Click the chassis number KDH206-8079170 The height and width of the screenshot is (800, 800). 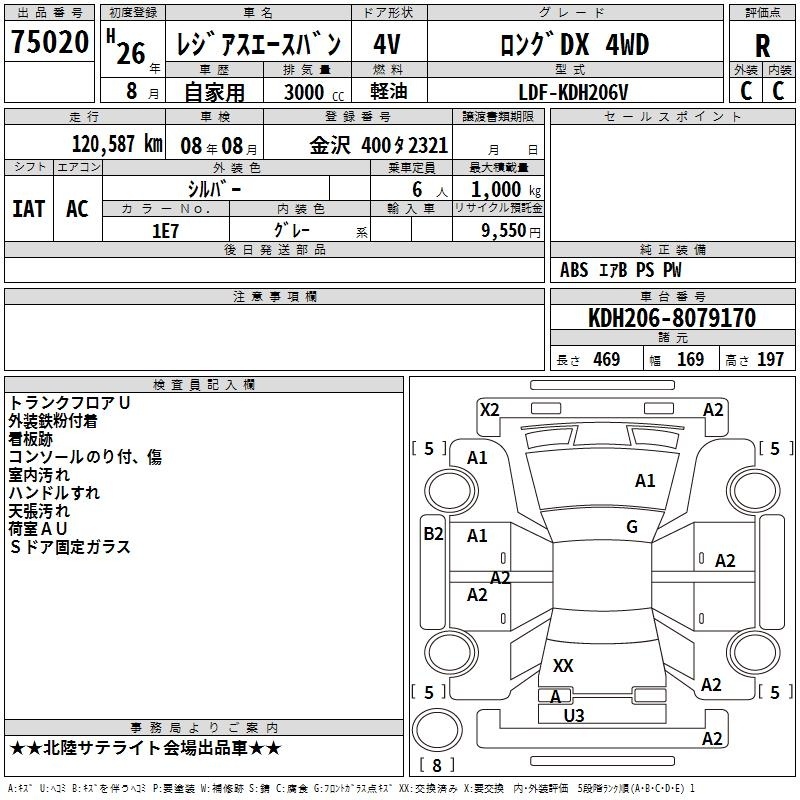[672, 318]
